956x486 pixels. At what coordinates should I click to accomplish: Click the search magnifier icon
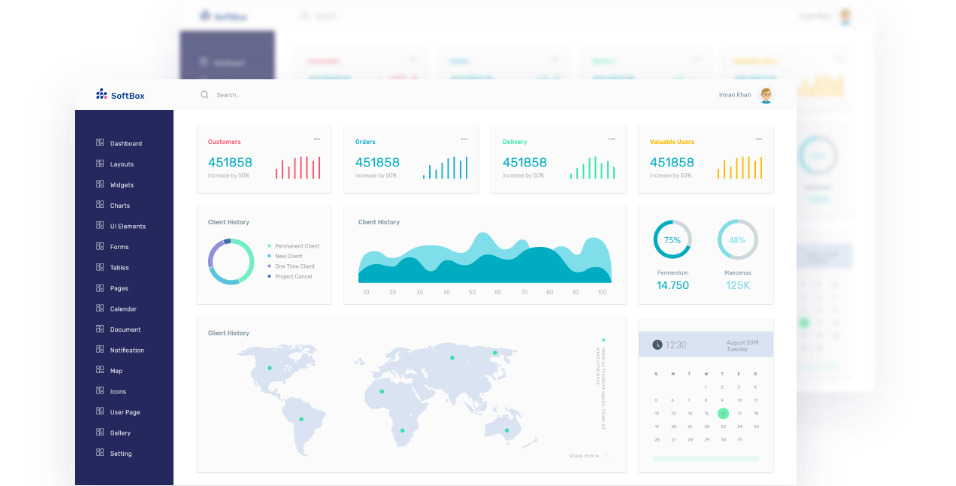[x=205, y=95]
